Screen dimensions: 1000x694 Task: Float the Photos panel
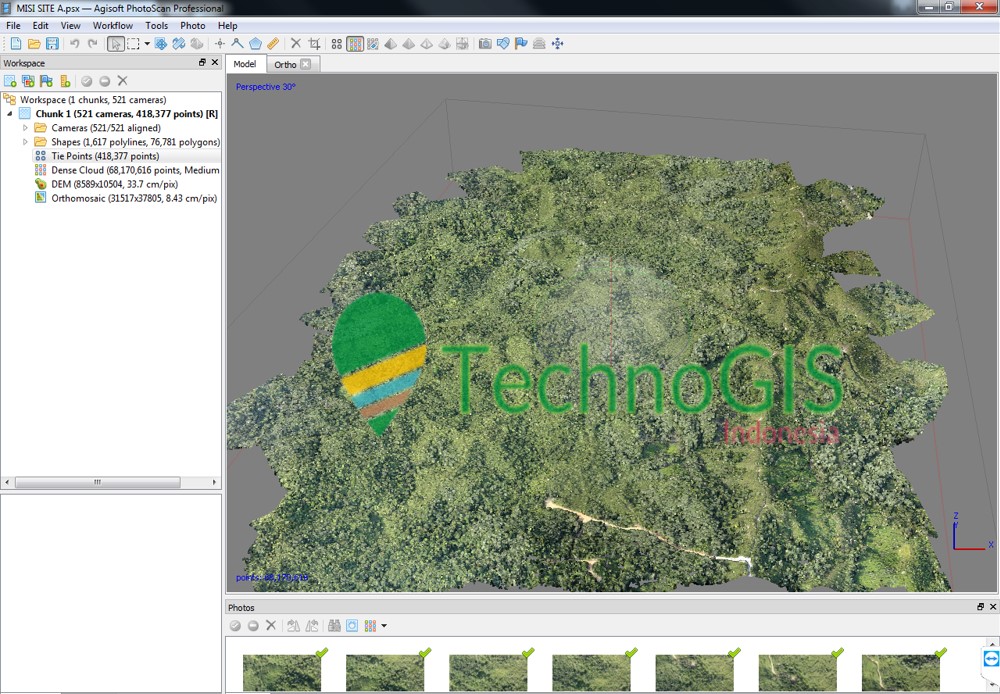[980, 607]
